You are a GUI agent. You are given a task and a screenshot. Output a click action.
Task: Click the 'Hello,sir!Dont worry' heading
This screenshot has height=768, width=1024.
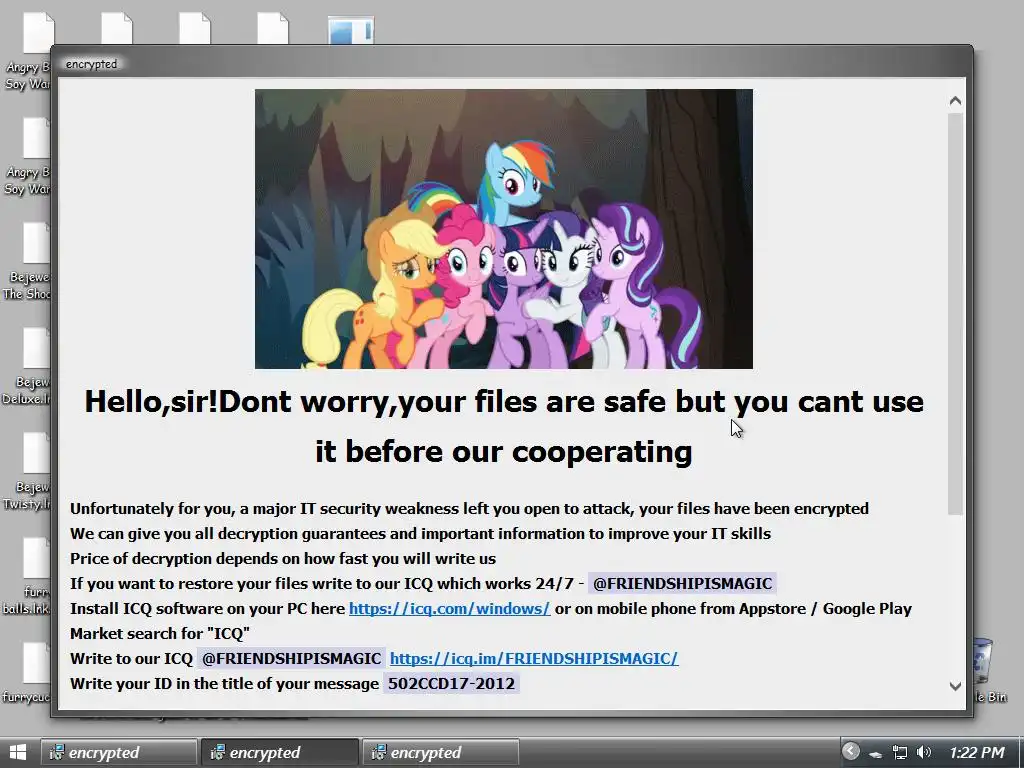point(504,426)
